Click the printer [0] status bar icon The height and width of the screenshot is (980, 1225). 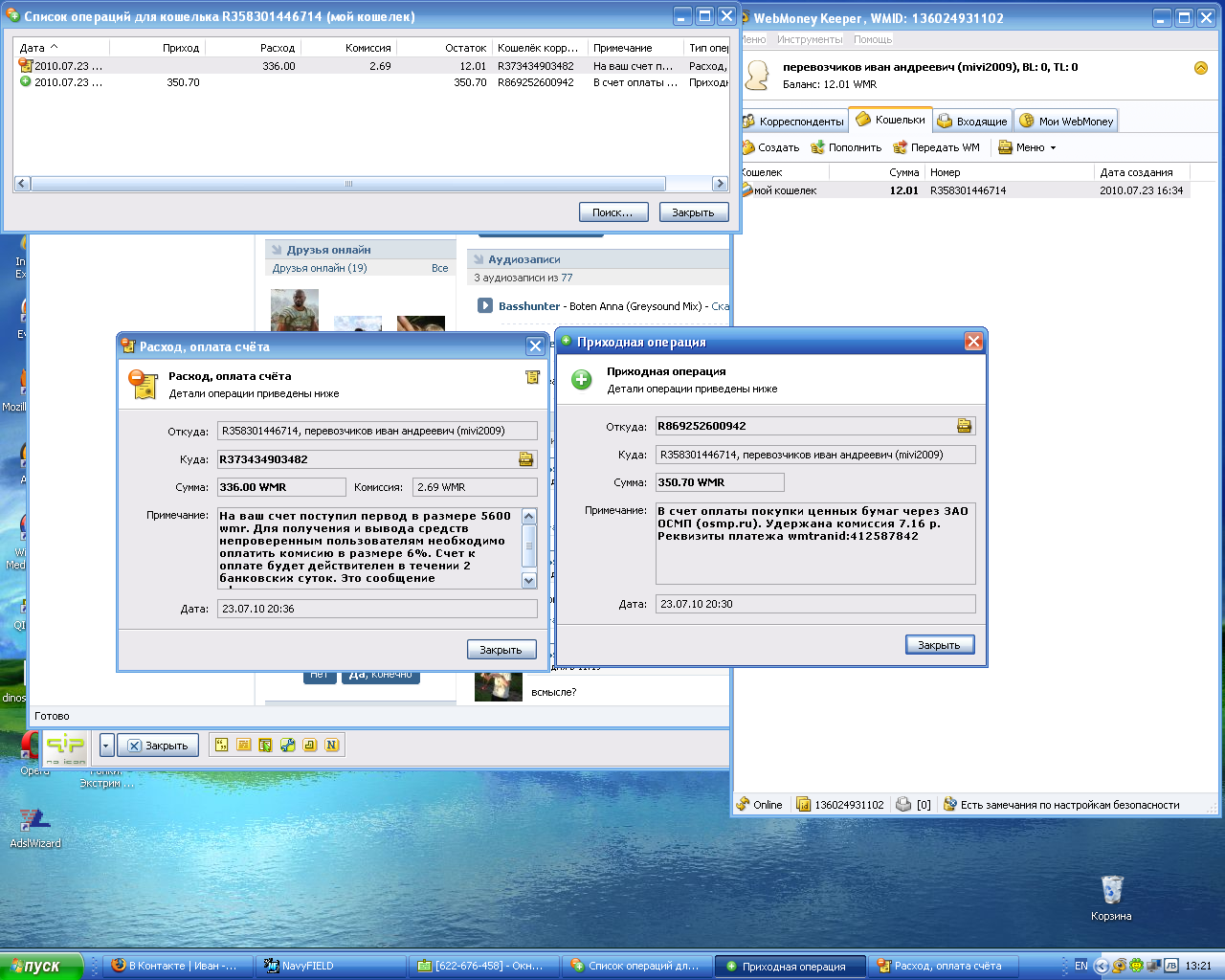click(913, 805)
